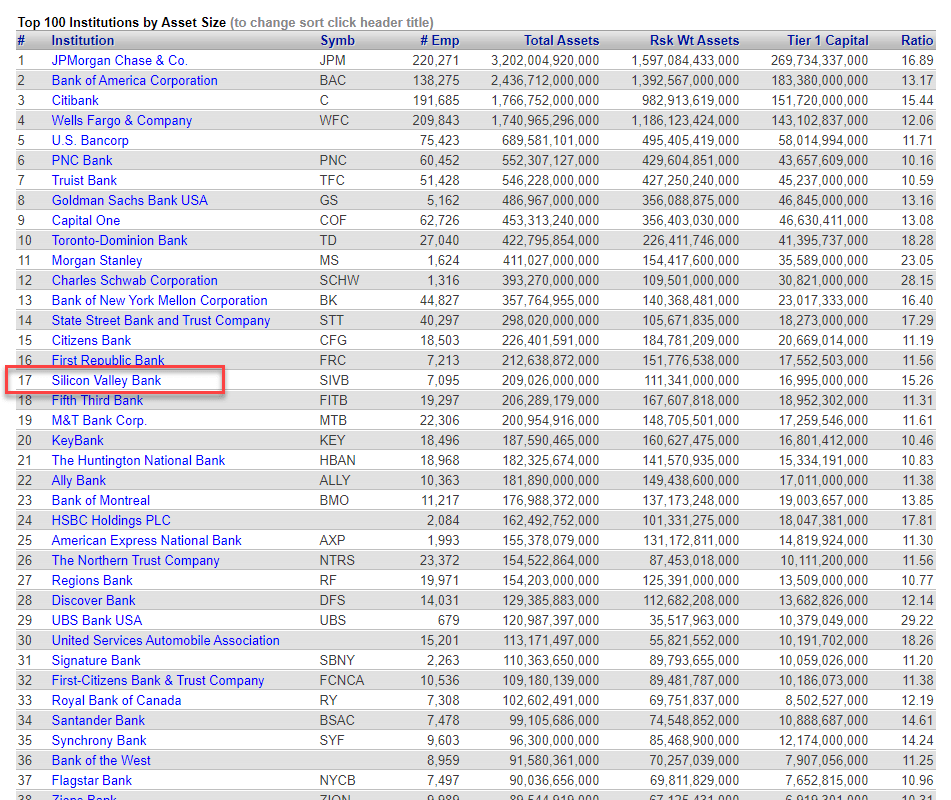
Task: Open Bank of America Corporation link
Action: coord(135,81)
